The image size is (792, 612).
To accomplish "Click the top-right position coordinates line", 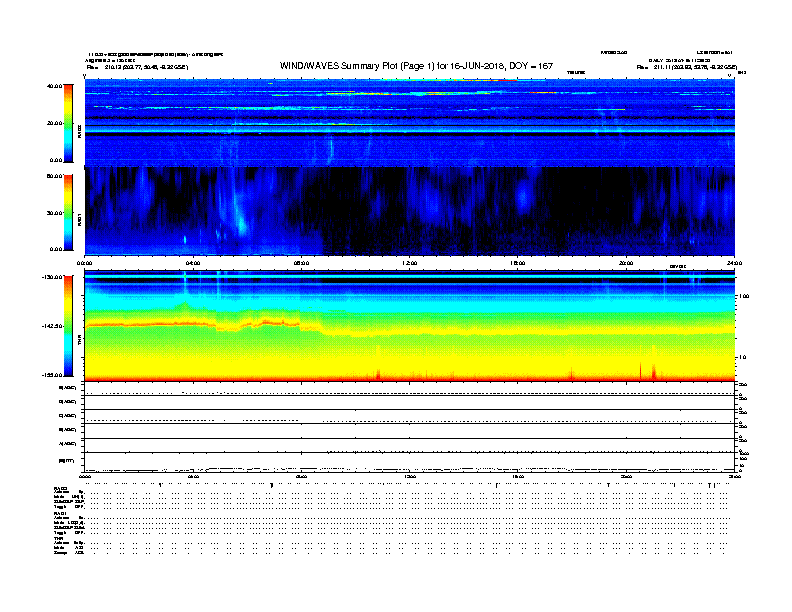I will (687, 67).
